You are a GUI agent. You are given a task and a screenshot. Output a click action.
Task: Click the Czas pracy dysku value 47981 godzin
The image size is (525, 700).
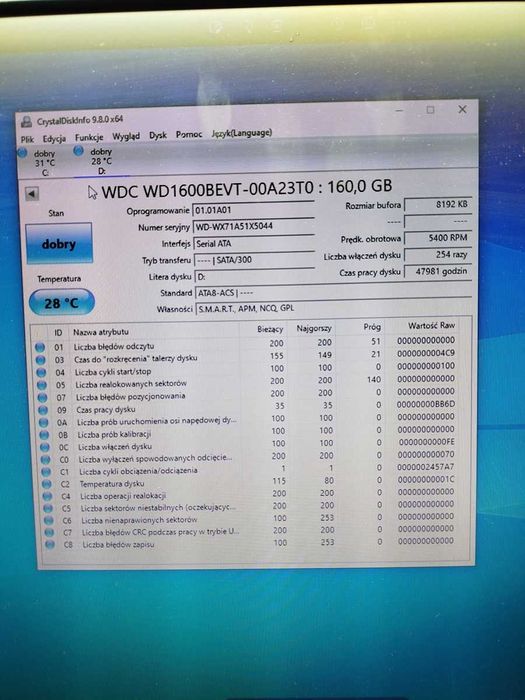[438, 271]
